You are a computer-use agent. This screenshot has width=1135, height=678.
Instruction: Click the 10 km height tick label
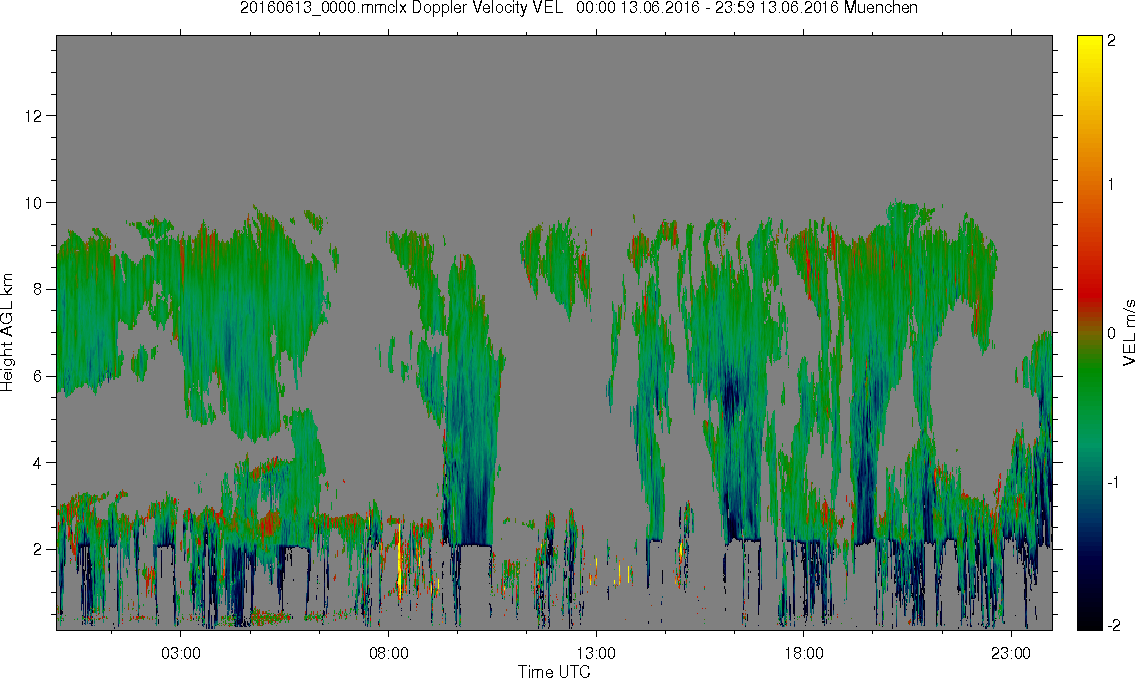(x=33, y=203)
